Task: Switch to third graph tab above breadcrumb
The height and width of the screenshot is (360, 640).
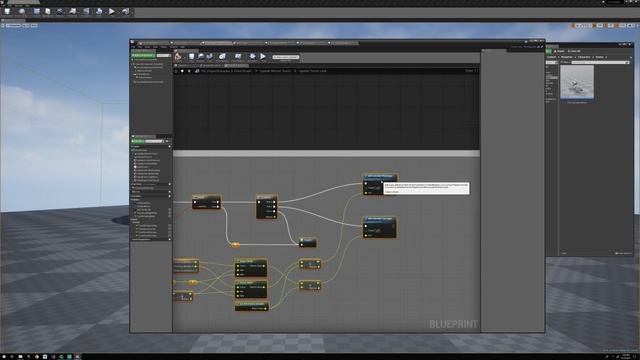Action: (236, 65)
